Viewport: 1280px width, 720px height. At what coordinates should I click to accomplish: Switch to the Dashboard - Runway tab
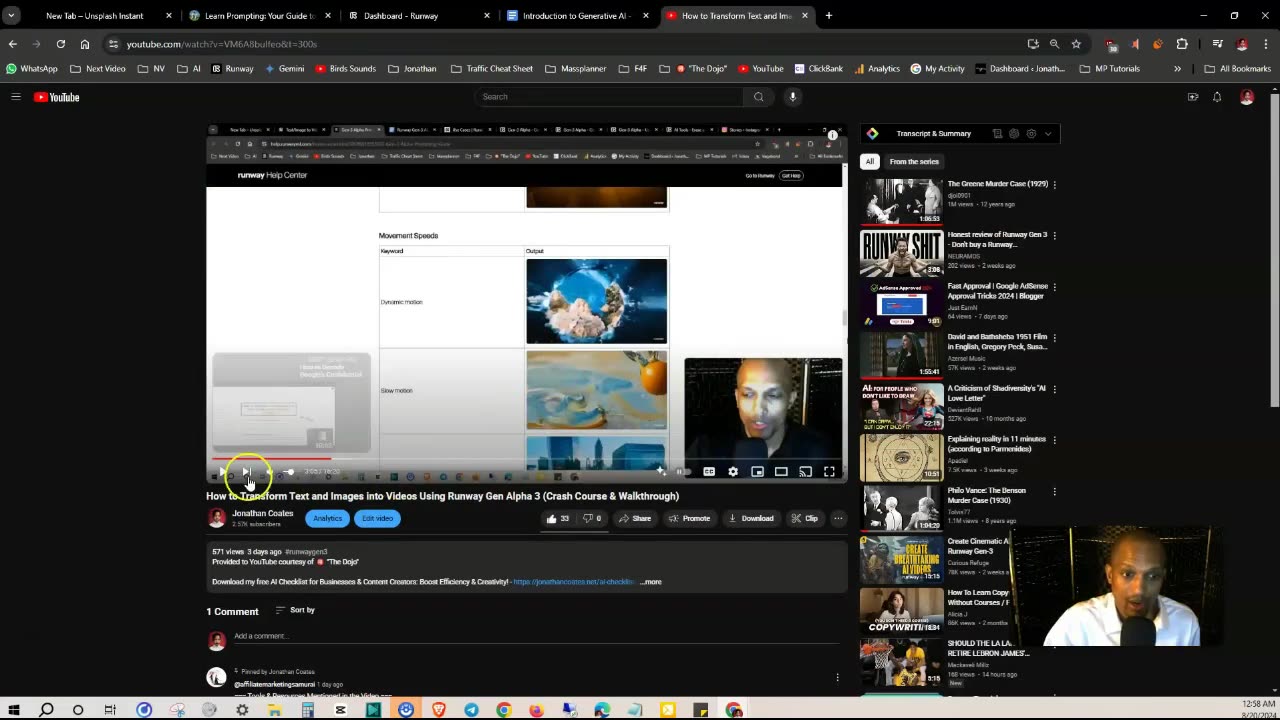click(419, 16)
